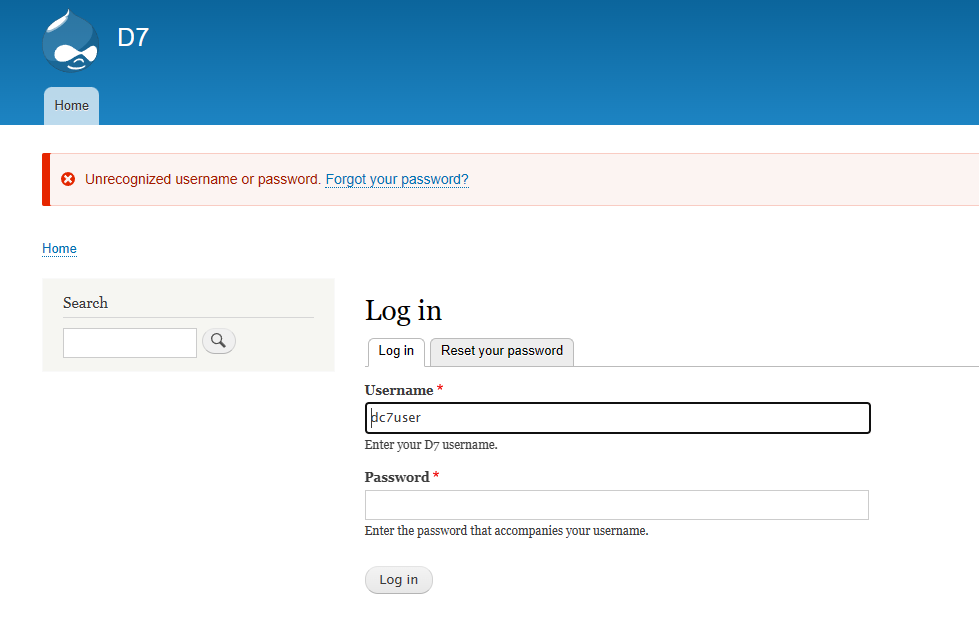The height and width of the screenshot is (628, 979).
Task: Open the D7 site name link
Action: coord(133,38)
